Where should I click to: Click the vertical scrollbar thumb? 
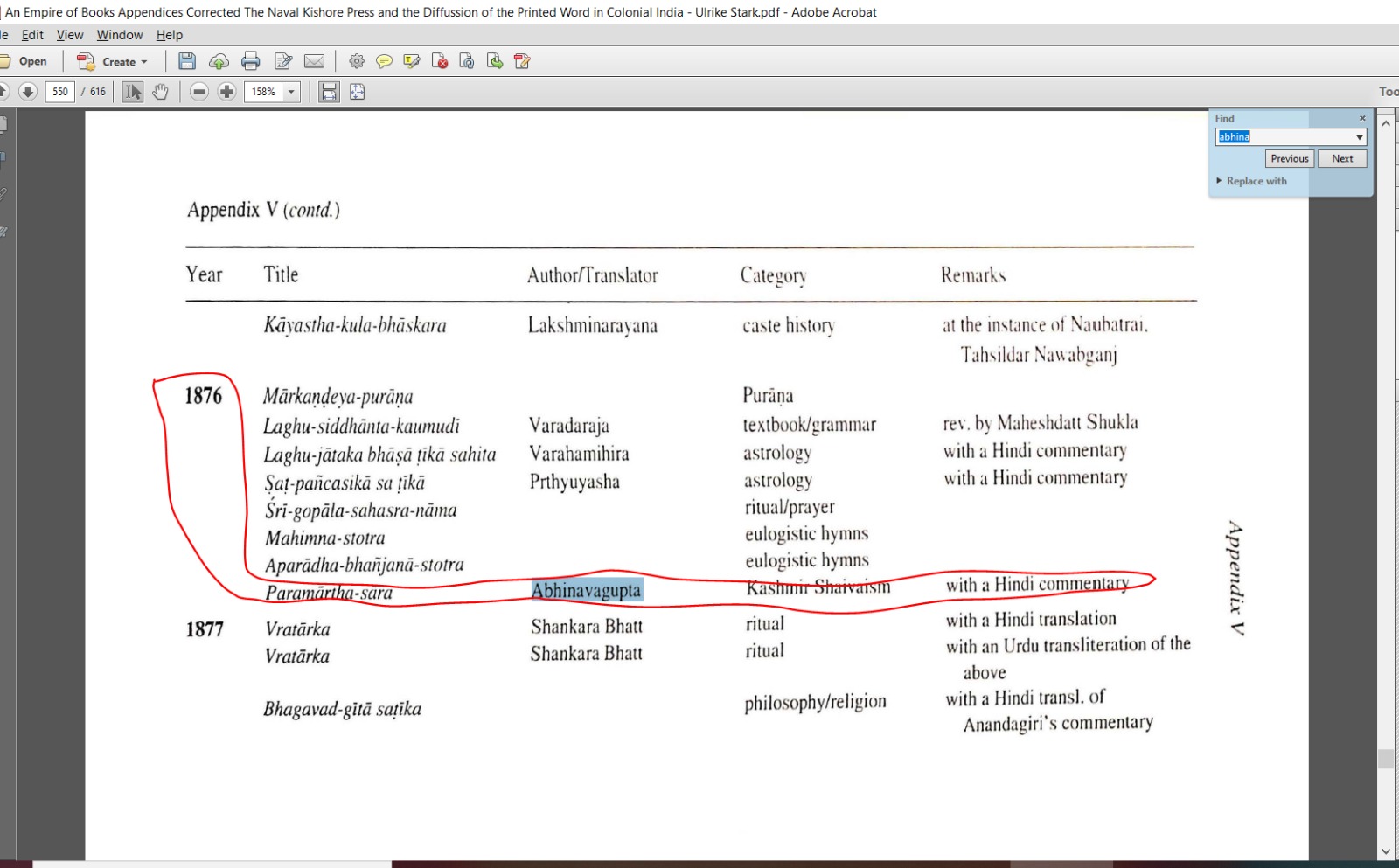(x=1386, y=758)
